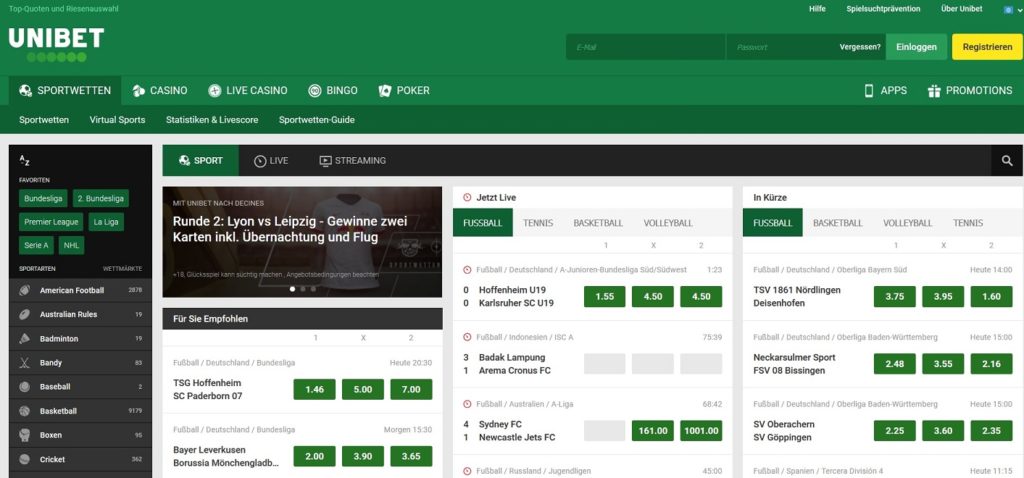The image size is (1024, 478).
Task: Bet 2.16 on FSV 08 Bissingen
Action: tap(991, 364)
